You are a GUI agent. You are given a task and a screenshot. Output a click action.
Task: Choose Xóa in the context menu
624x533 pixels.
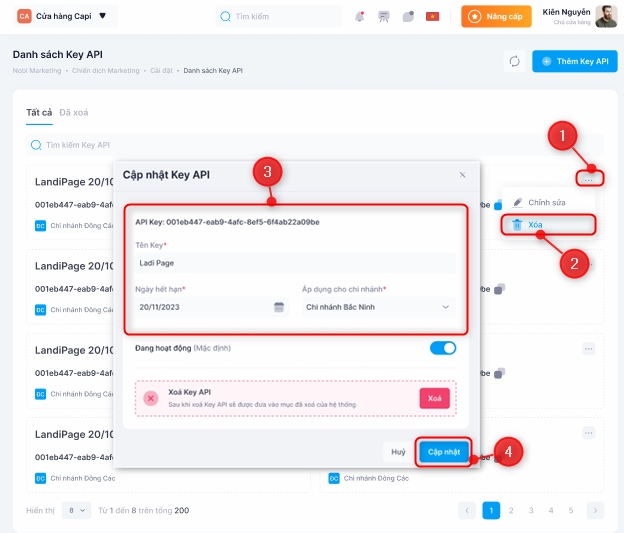[x=546, y=224]
